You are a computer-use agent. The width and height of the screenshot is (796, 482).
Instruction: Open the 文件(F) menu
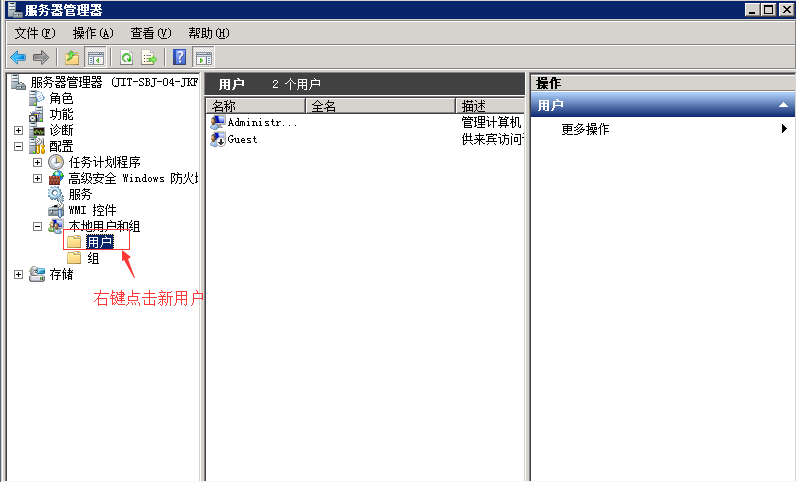(x=35, y=33)
